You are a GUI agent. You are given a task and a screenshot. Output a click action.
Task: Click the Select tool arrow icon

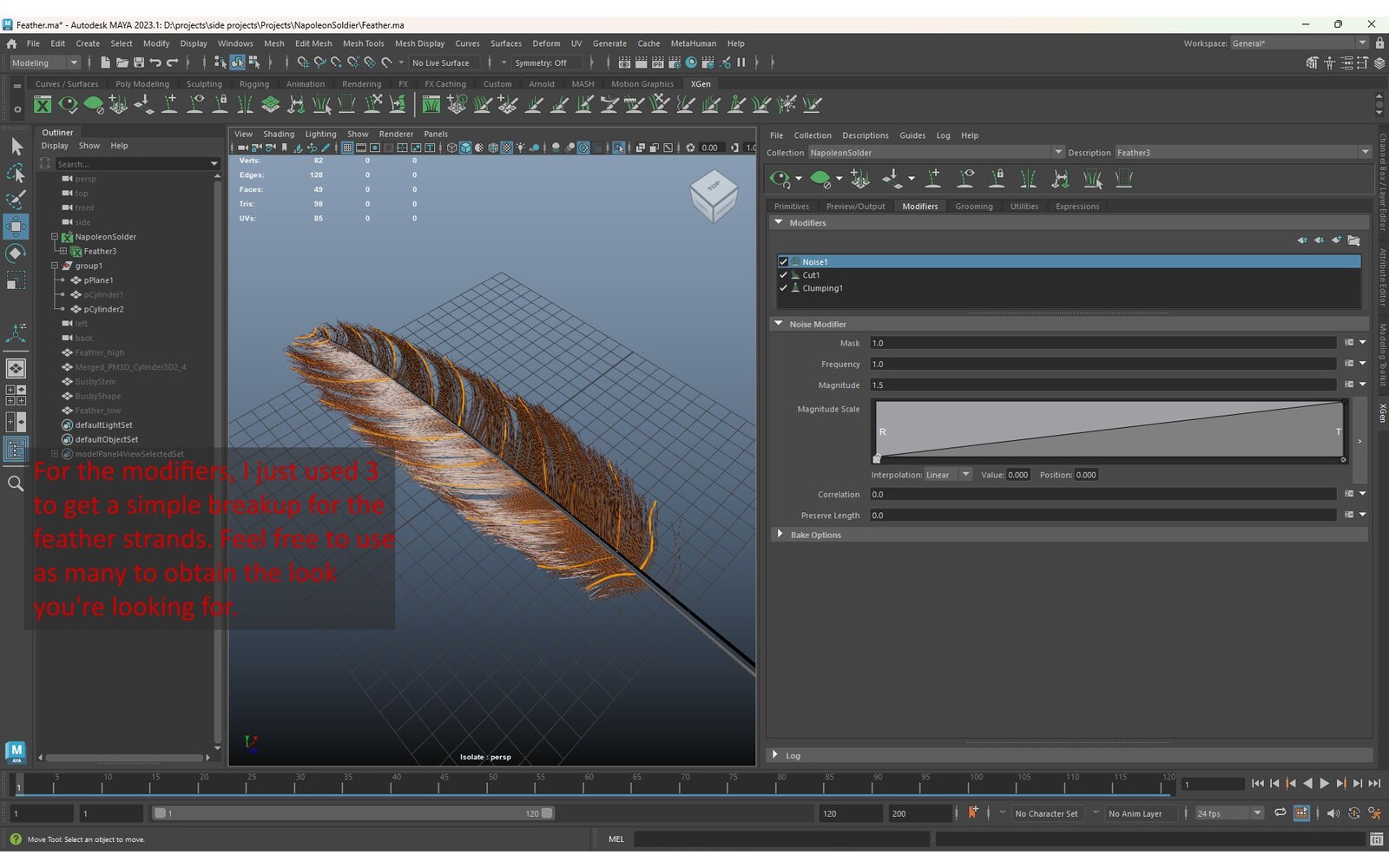click(x=16, y=146)
